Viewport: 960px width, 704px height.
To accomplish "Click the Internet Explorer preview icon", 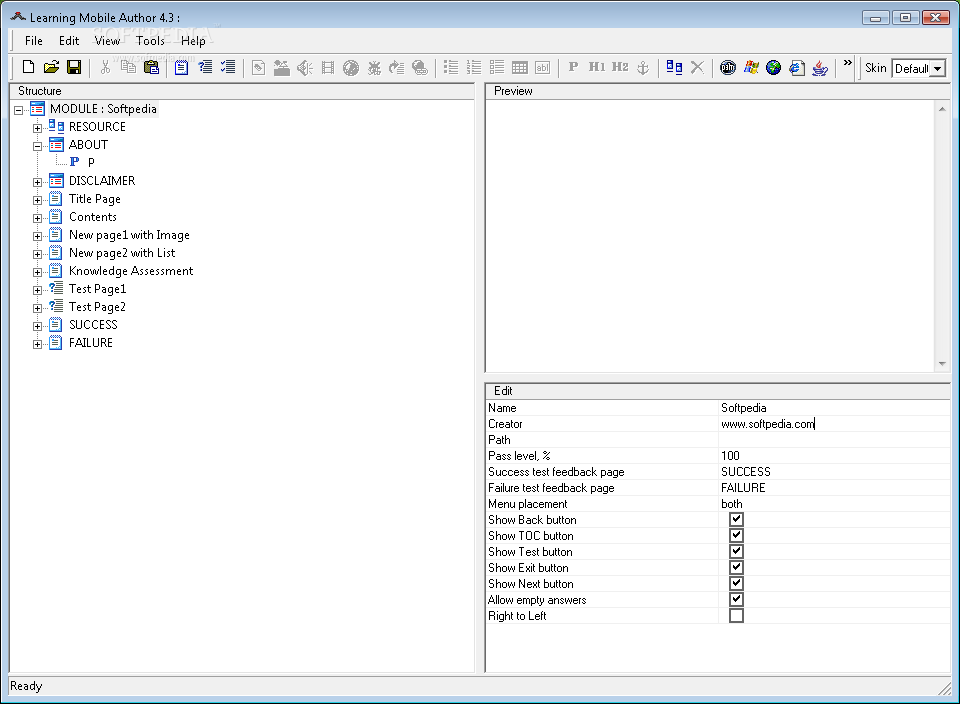I will click(797, 67).
